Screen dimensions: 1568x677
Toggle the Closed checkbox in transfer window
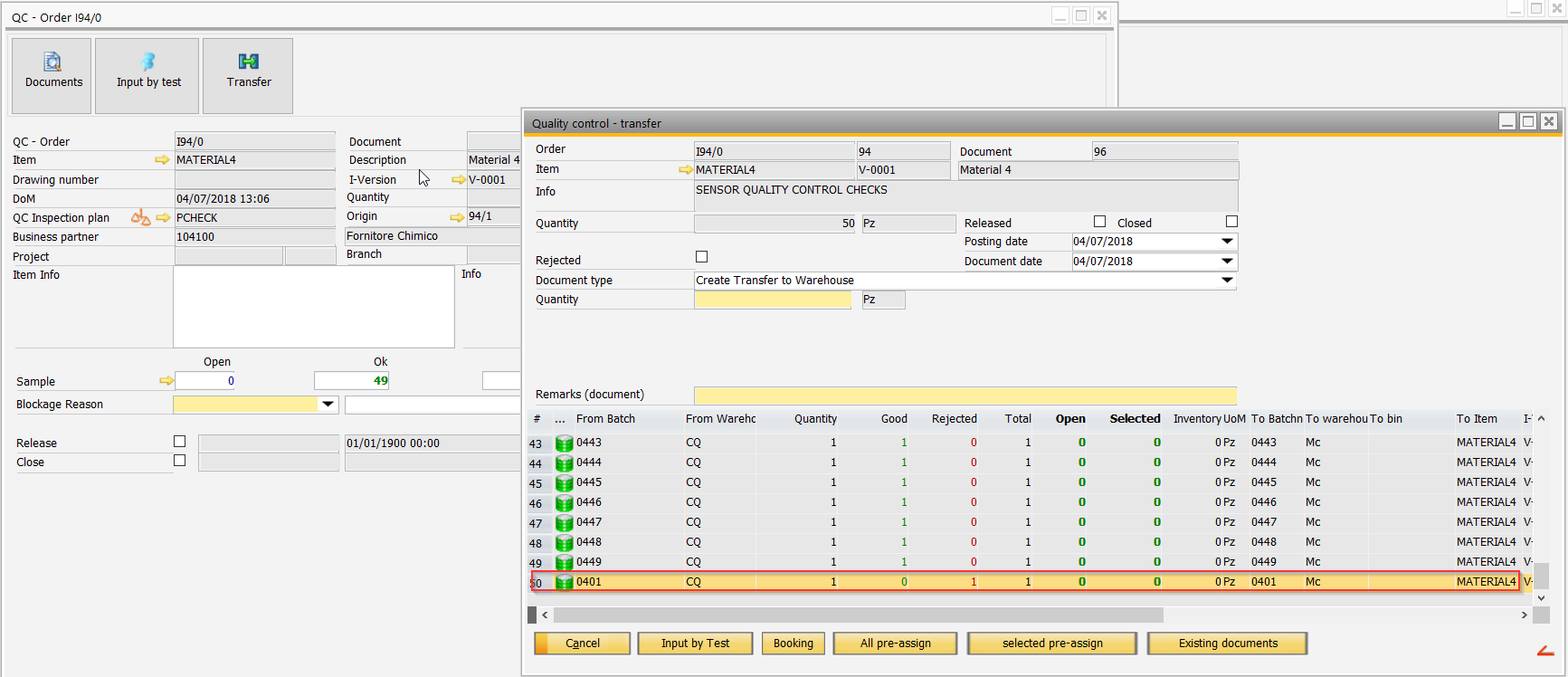[1231, 222]
